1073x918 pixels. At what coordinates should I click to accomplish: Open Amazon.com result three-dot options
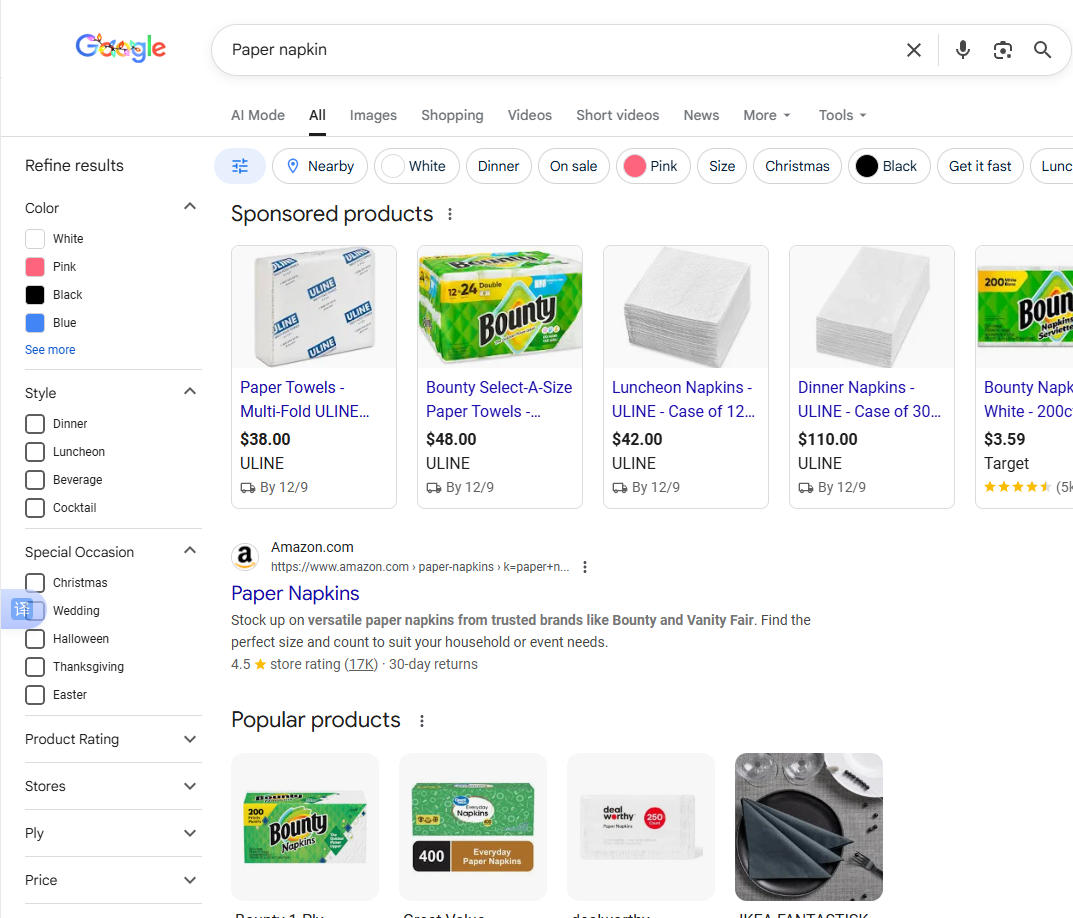(x=584, y=567)
